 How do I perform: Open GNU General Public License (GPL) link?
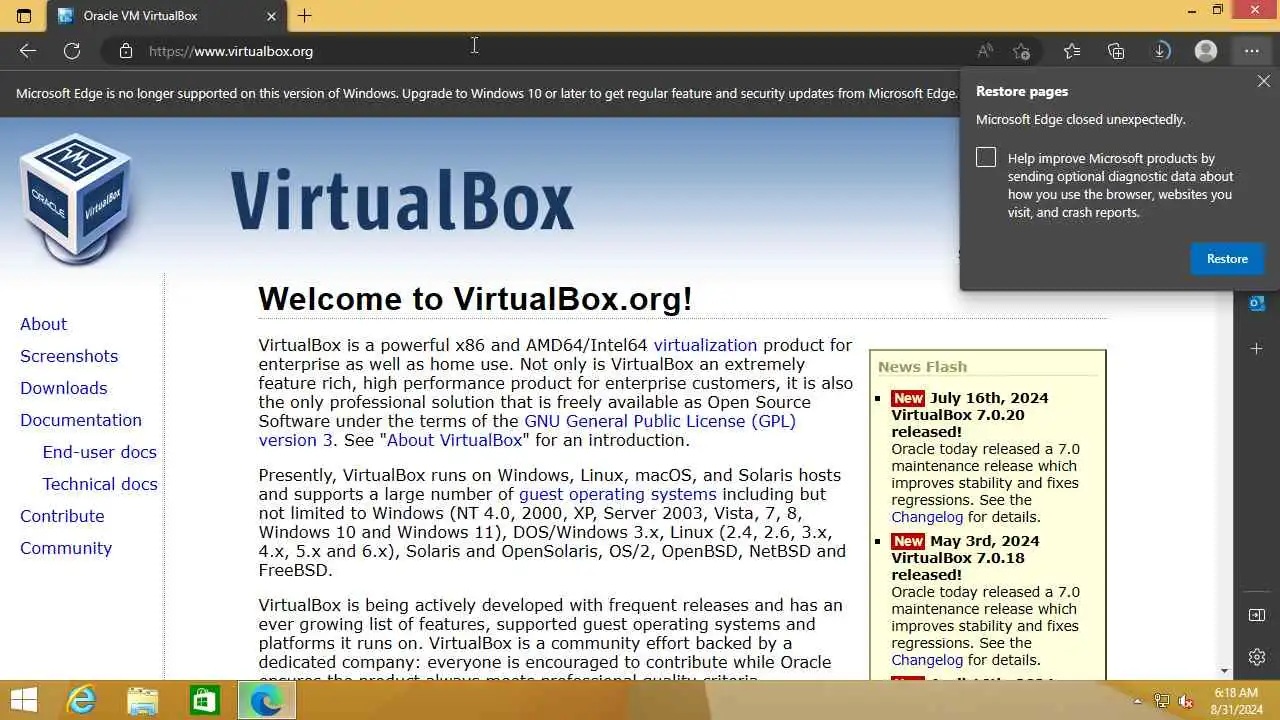coord(660,421)
